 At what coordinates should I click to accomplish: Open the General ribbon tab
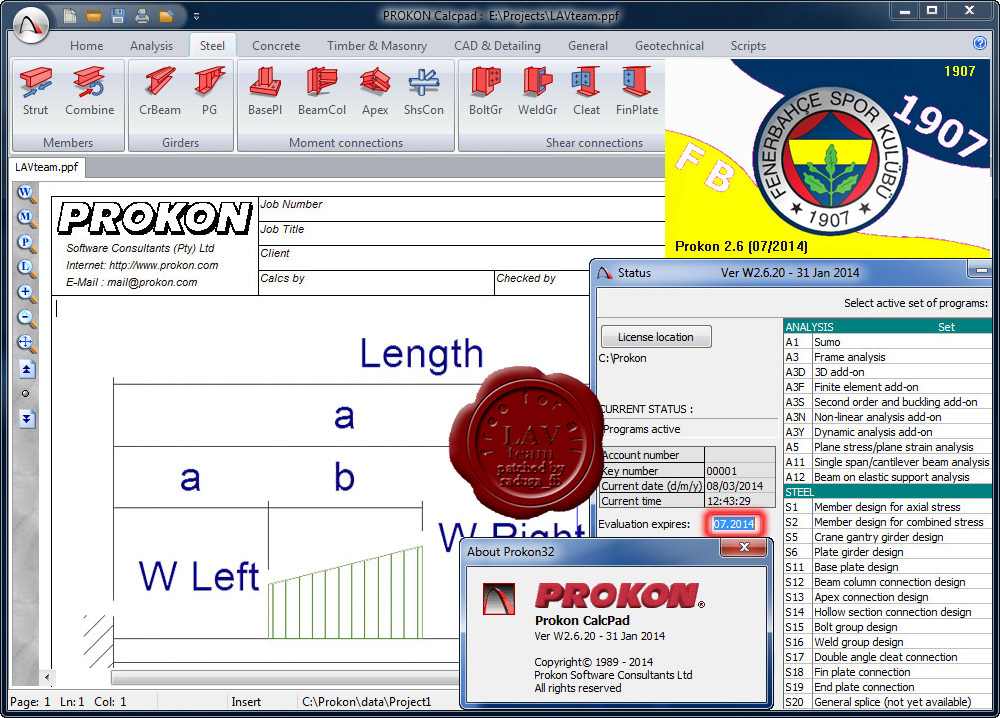(x=588, y=46)
